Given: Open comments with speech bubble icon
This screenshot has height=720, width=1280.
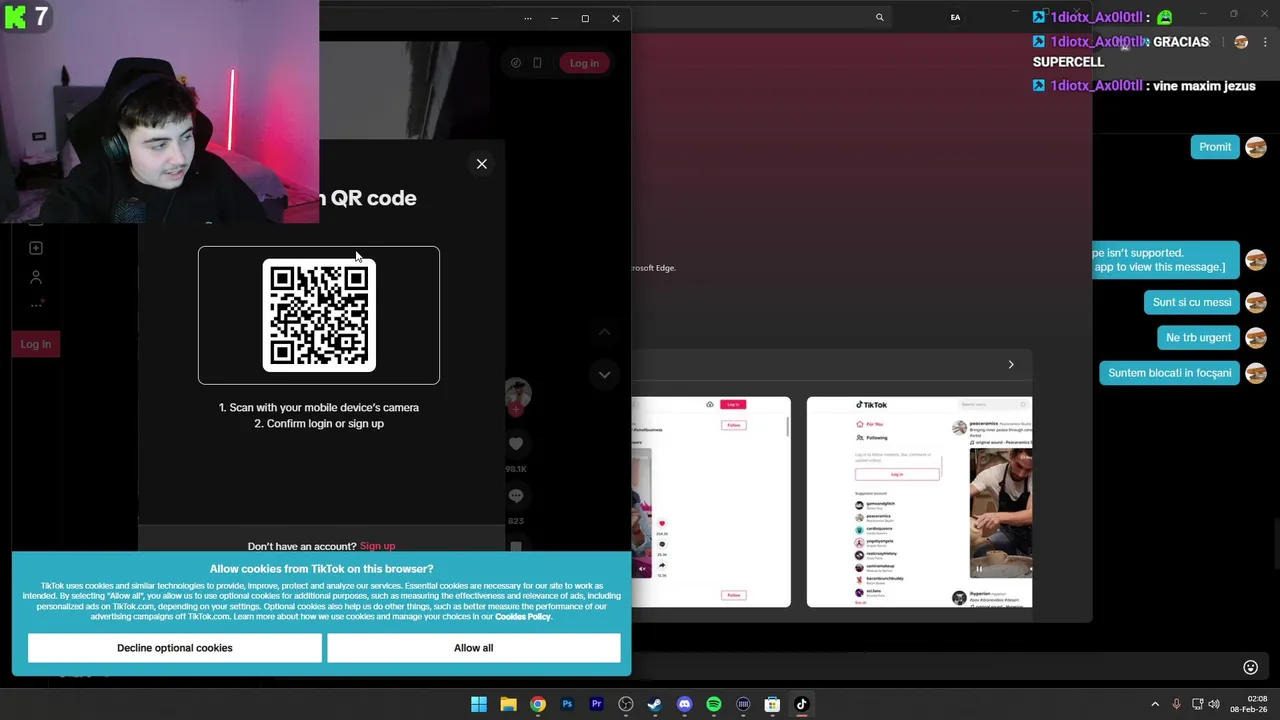Looking at the screenshot, I should (x=516, y=496).
